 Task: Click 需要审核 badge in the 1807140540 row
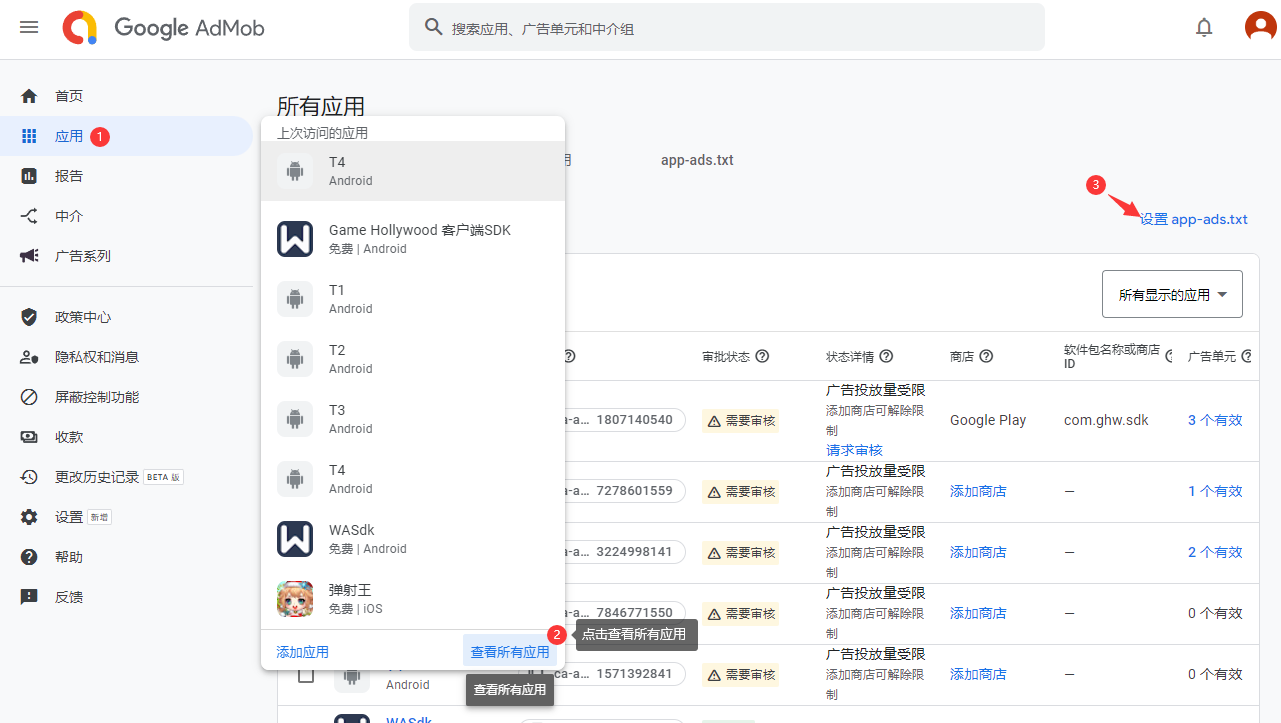(x=741, y=421)
